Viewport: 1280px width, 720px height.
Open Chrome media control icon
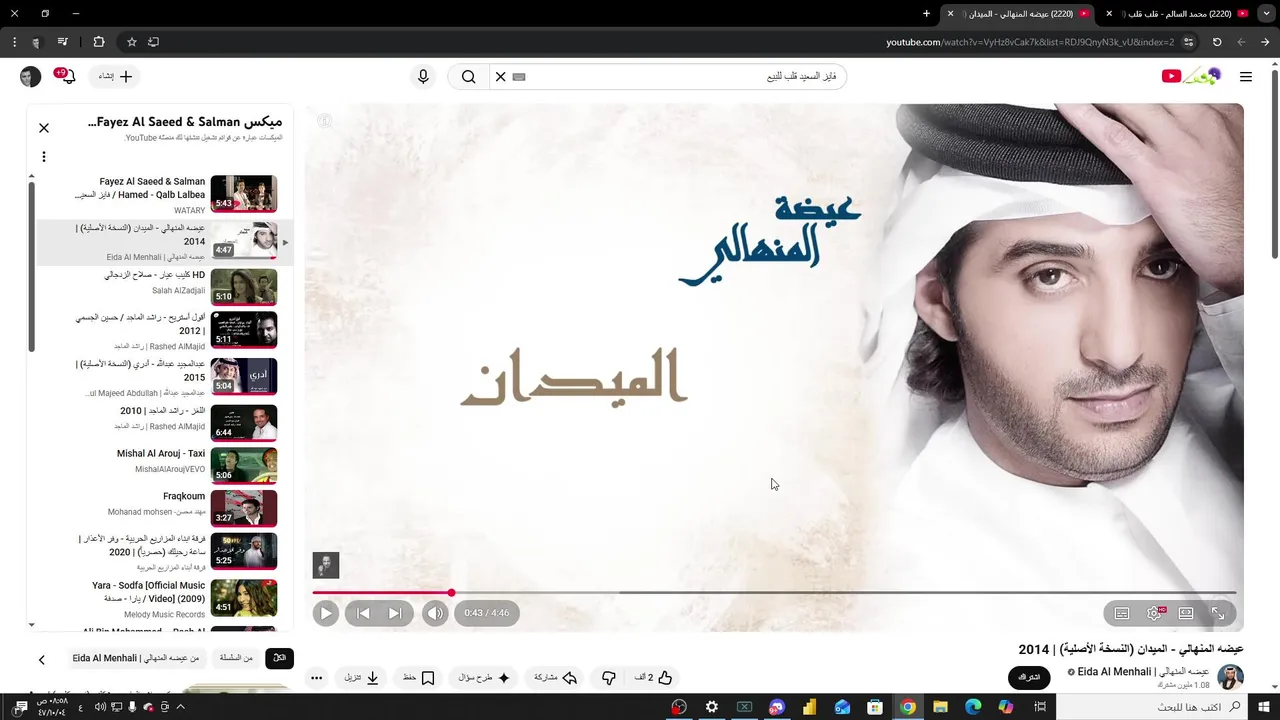tap(63, 42)
